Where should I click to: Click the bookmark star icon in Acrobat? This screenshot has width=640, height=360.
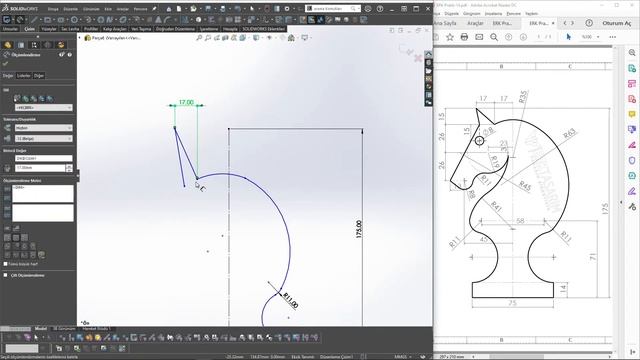point(450,37)
